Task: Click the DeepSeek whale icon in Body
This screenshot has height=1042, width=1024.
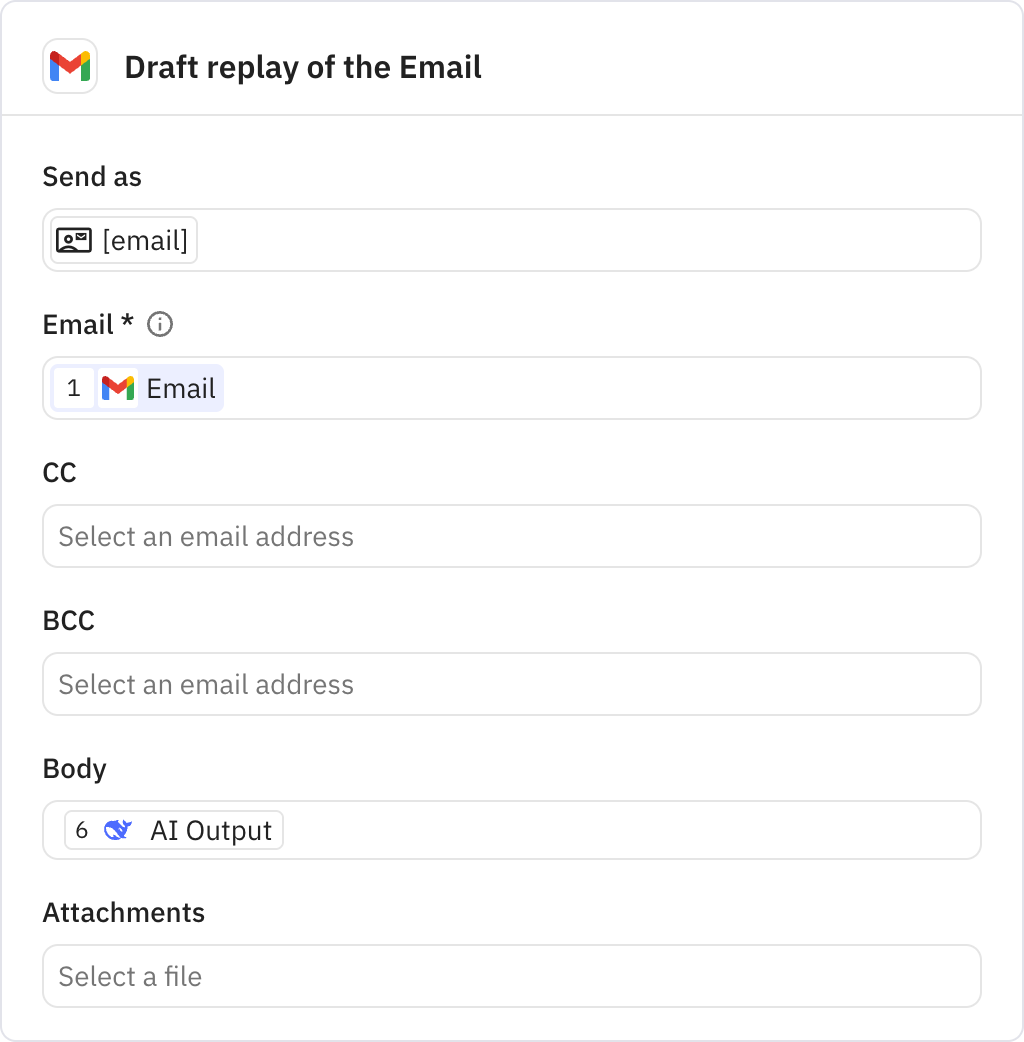Action: point(119,830)
